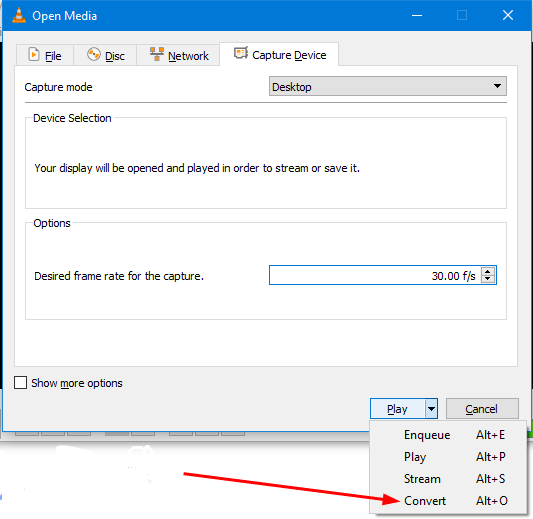This screenshot has height=519, width=533.
Task: Minimize the Open Media dialog
Action: (417, 15)
